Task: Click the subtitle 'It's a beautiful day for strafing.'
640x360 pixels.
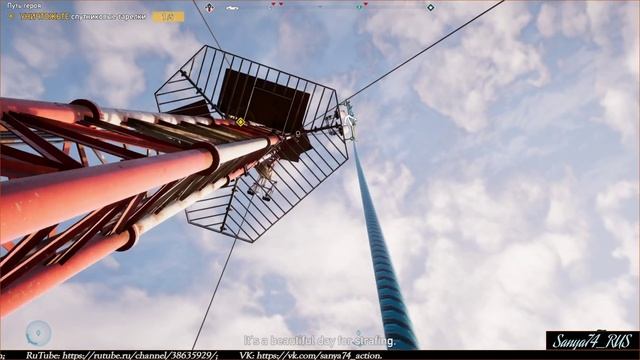Action: [320, 340]
